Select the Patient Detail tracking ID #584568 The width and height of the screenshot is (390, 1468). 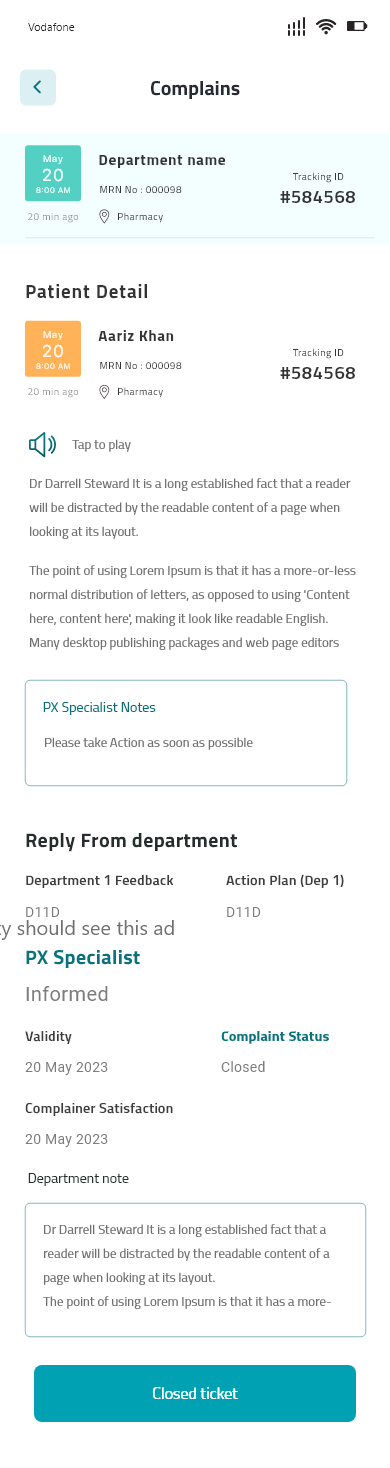[x=318, y=373]
